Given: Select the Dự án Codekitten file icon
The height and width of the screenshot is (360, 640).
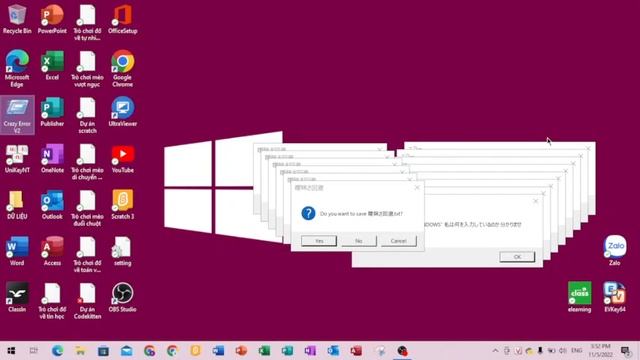Looking at the screenshot, I should (x=87, y=301).
